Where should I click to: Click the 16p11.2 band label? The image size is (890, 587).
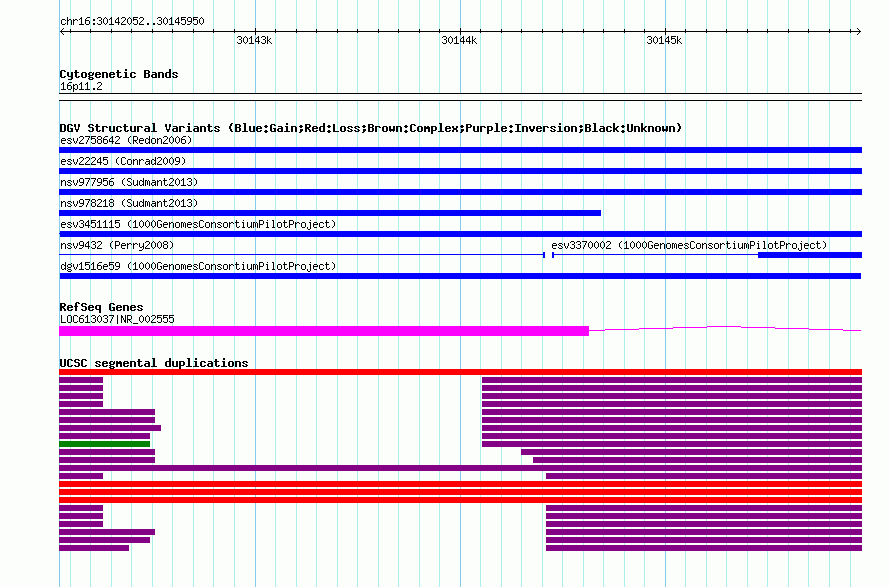point(81,86)
